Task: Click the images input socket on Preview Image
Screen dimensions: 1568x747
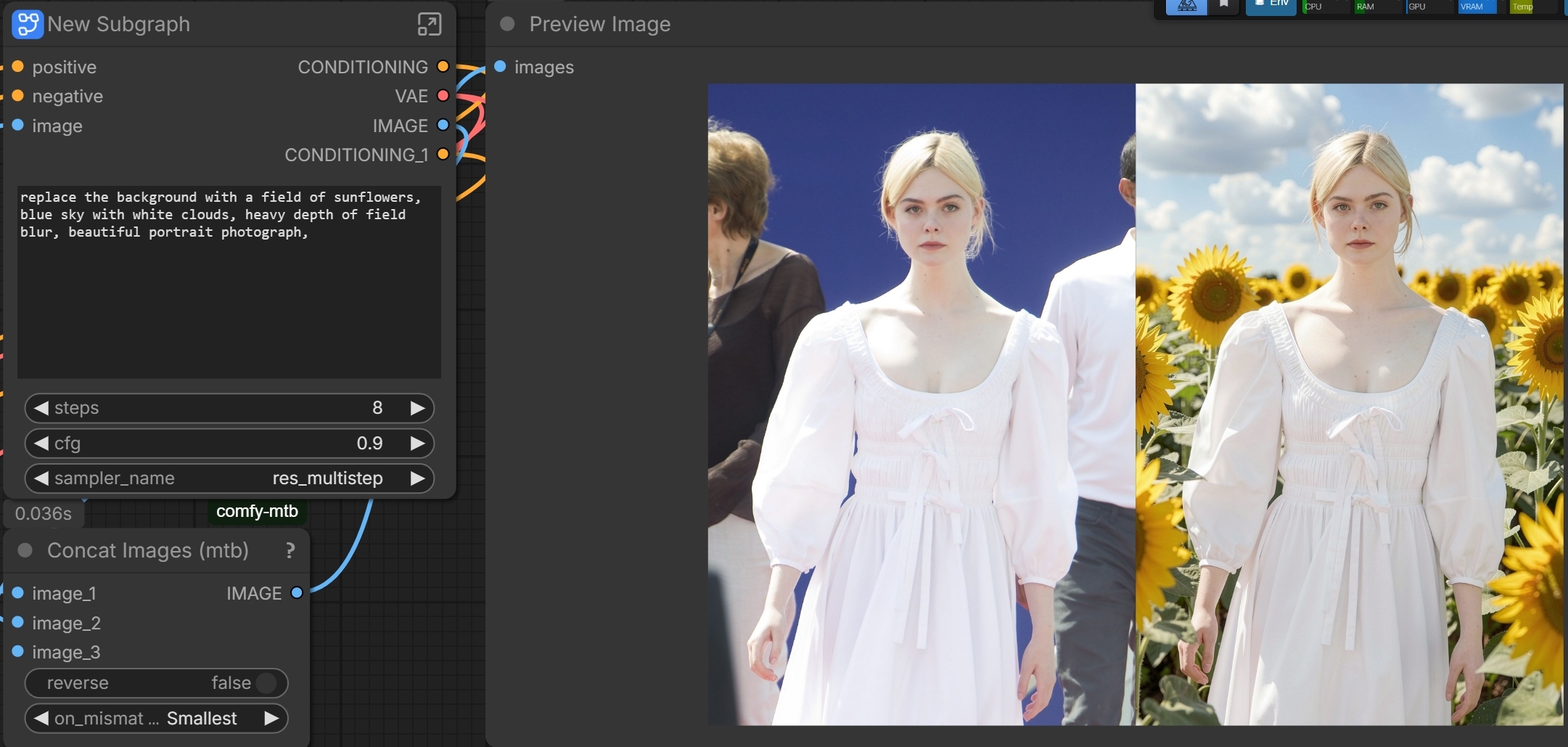Action: click(500, 67)
